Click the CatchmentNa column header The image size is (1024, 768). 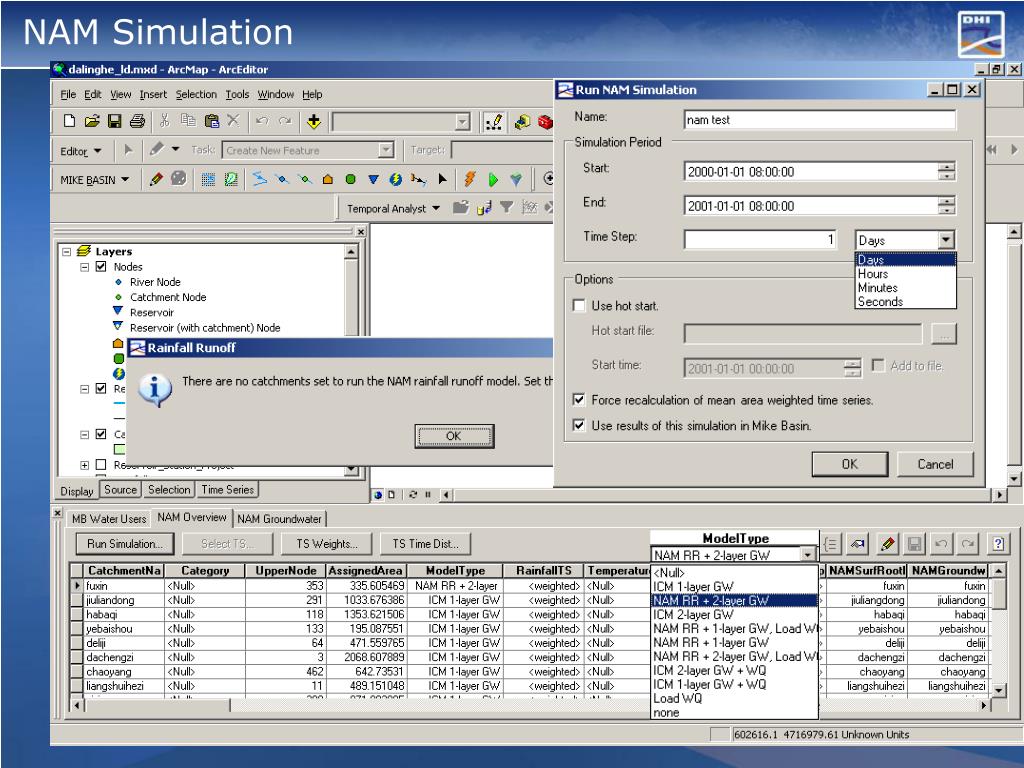[x=124, y=570]
